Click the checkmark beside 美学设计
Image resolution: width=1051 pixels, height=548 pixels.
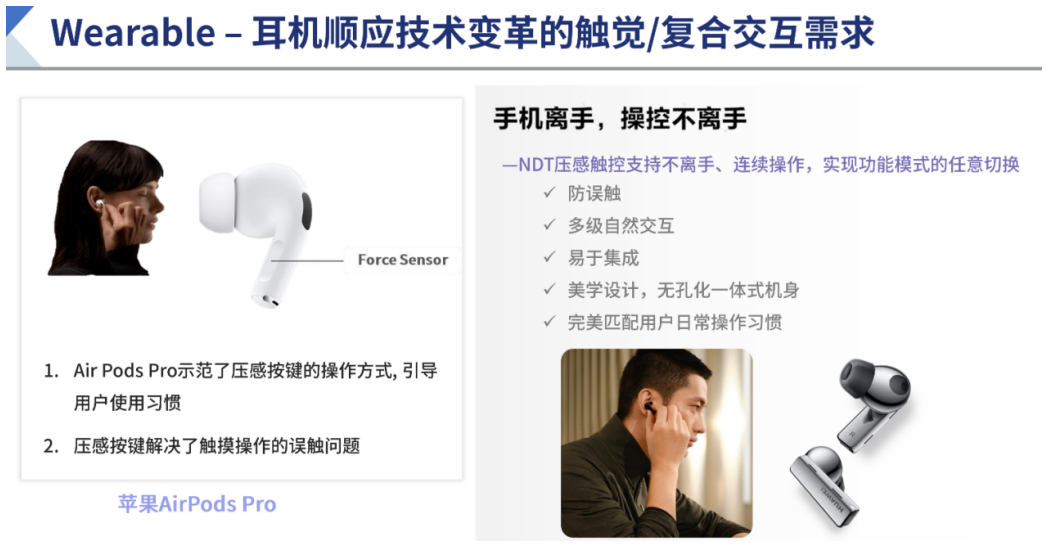point(550,289)
